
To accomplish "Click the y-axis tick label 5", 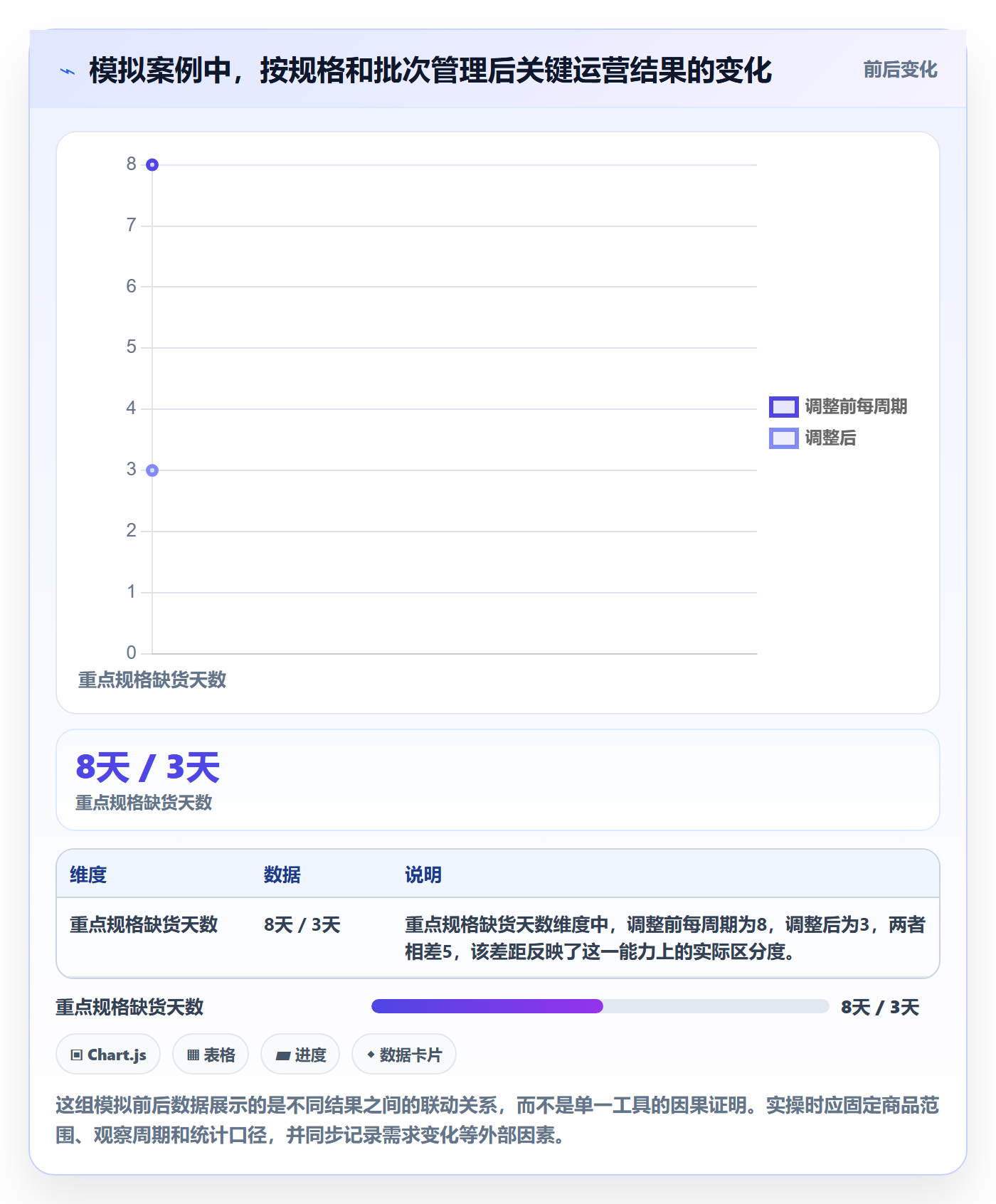I will [x=131, y=347].
